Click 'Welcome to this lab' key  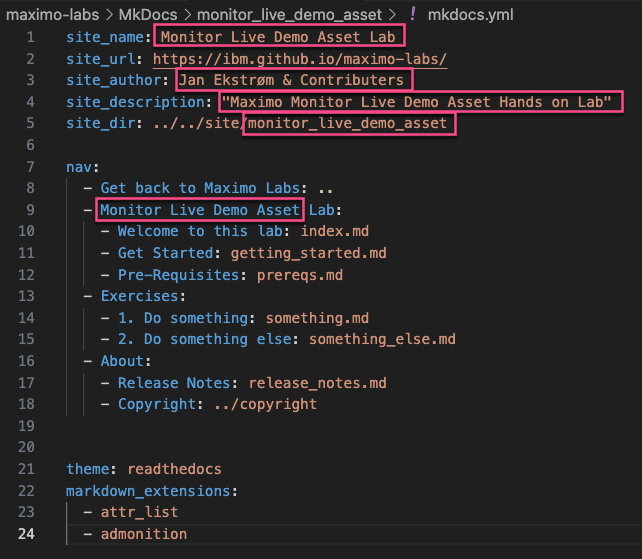[200, 231]
